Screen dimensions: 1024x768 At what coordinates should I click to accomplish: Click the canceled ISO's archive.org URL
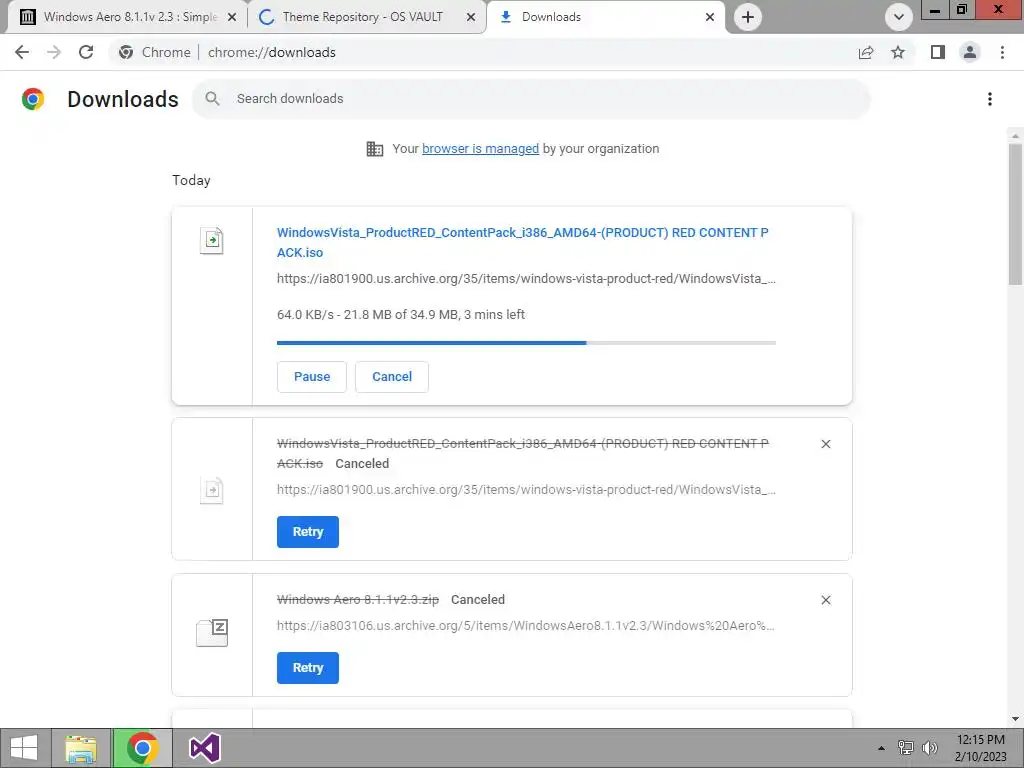(526, 490)
